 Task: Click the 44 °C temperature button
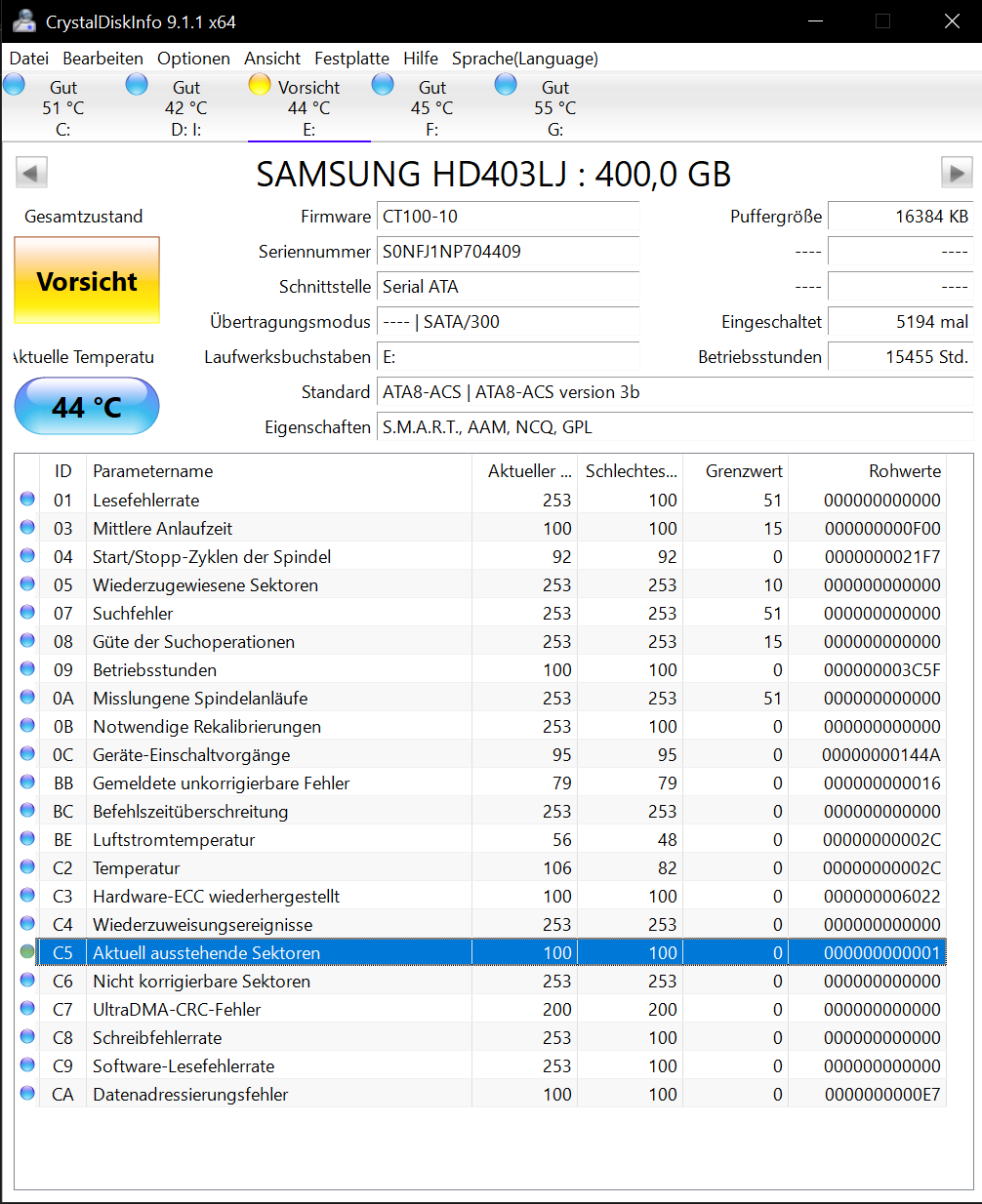tap(87, 406)
